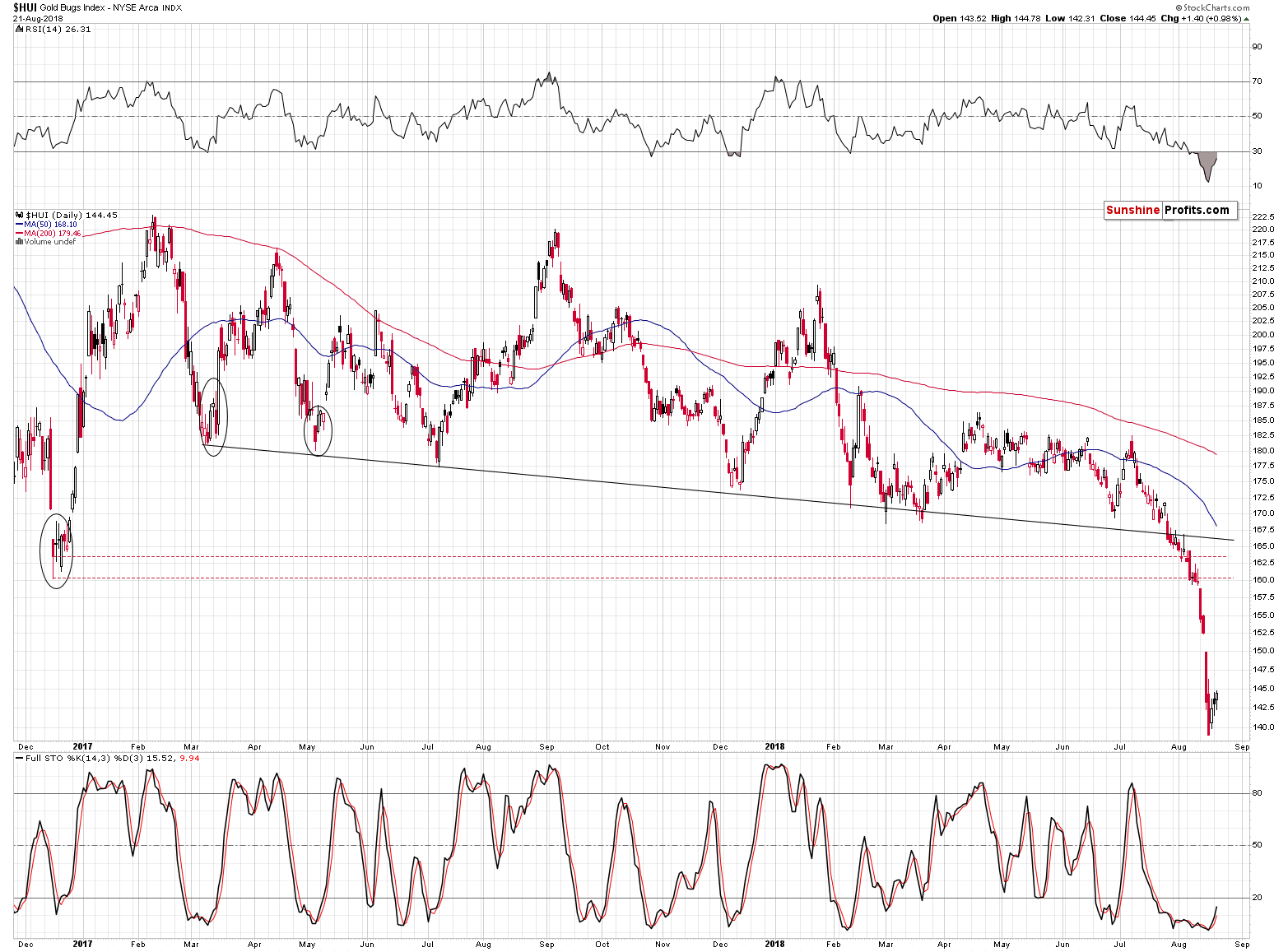The height and width of the screenshot is (952, 1288).
Task: Click the 160.0 price axis label
Action: point(1263,580)
